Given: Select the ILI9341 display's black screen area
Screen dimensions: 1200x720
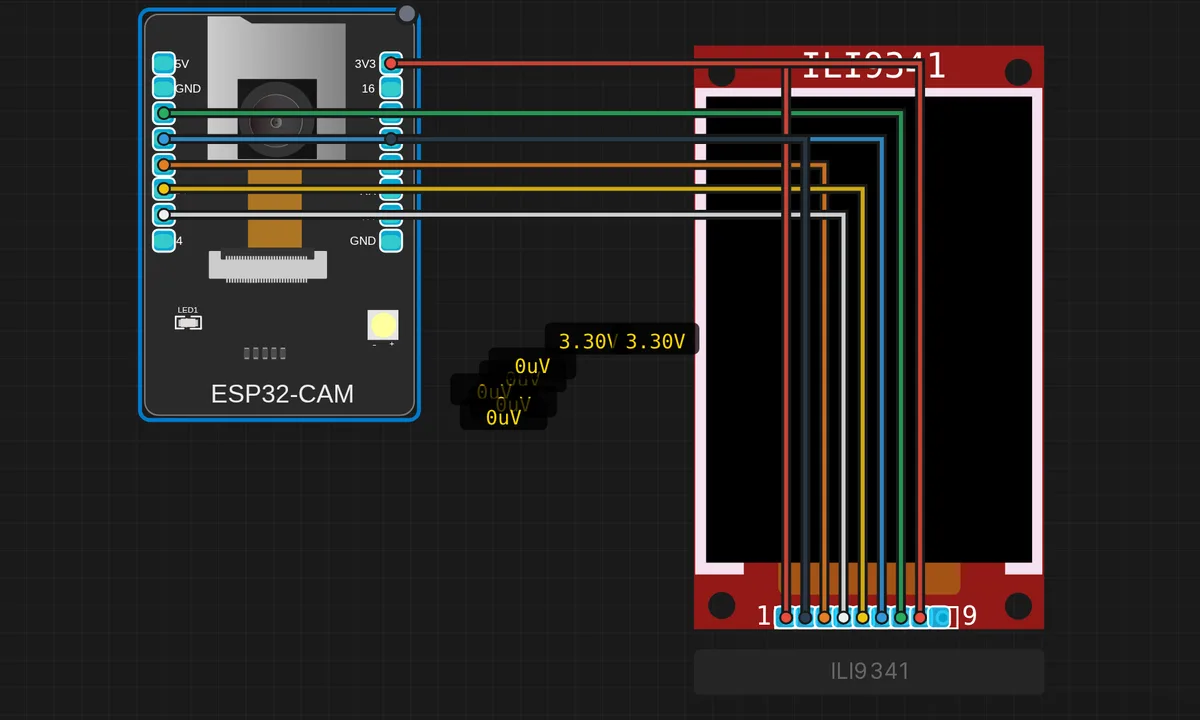Looking at the screenshot, I should (x=869, y=329).
